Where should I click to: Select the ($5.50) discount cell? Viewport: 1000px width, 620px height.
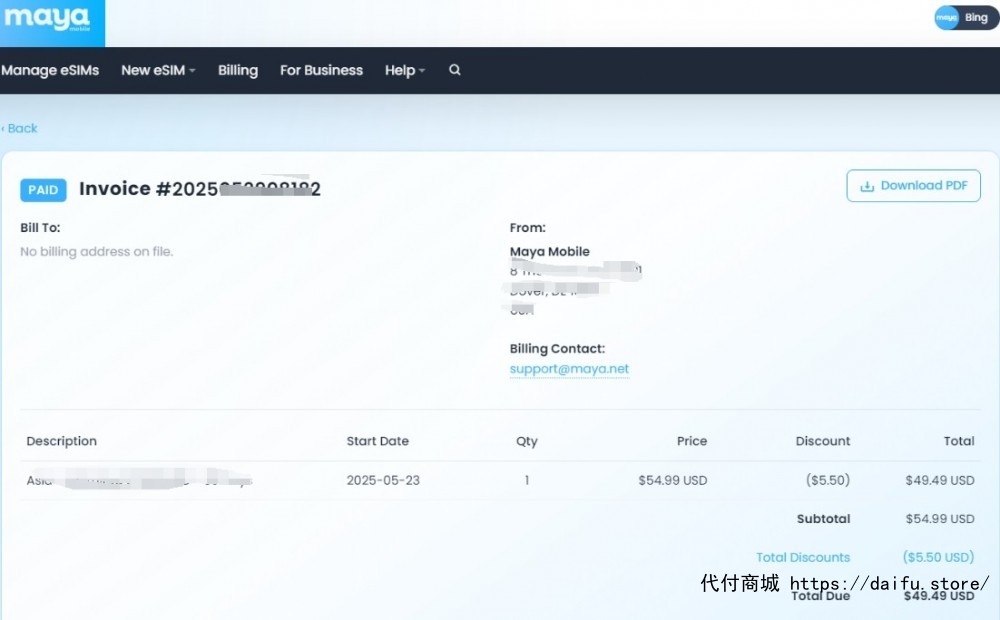click(x=828, y=480)
